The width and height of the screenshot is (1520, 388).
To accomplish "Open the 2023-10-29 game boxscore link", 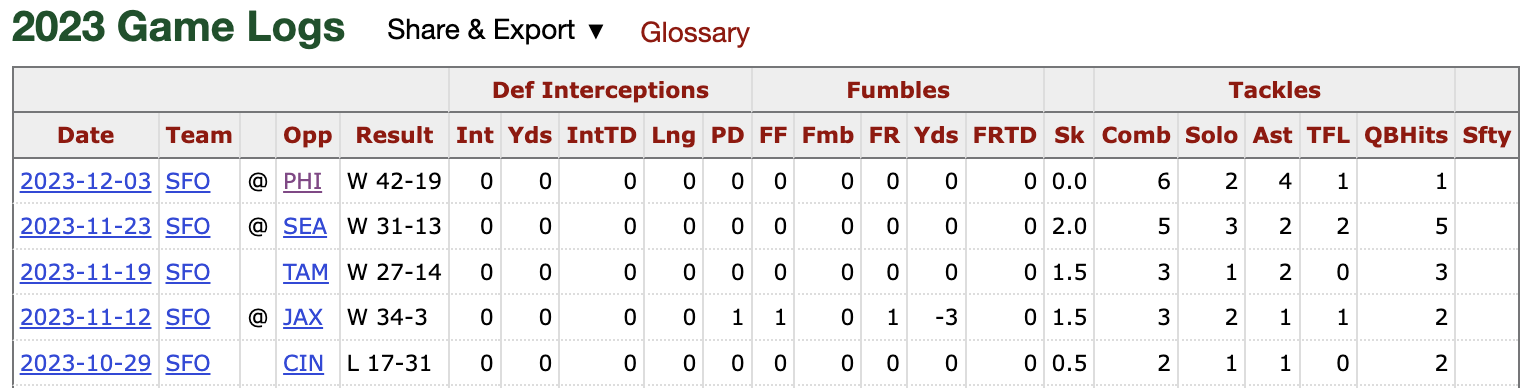I will [85, 363].
